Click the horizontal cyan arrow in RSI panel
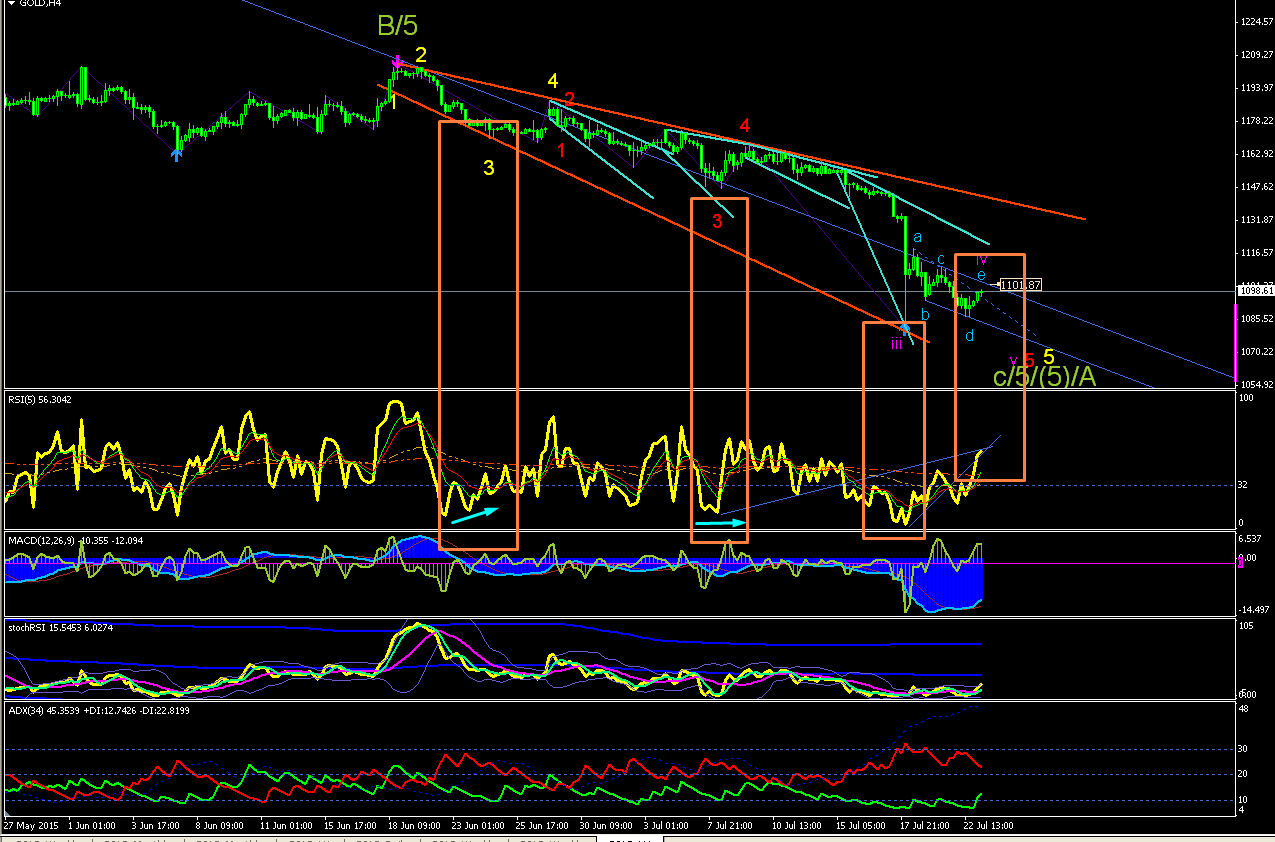This screenshot has height=842, width=1275. [x=720, y=522]
